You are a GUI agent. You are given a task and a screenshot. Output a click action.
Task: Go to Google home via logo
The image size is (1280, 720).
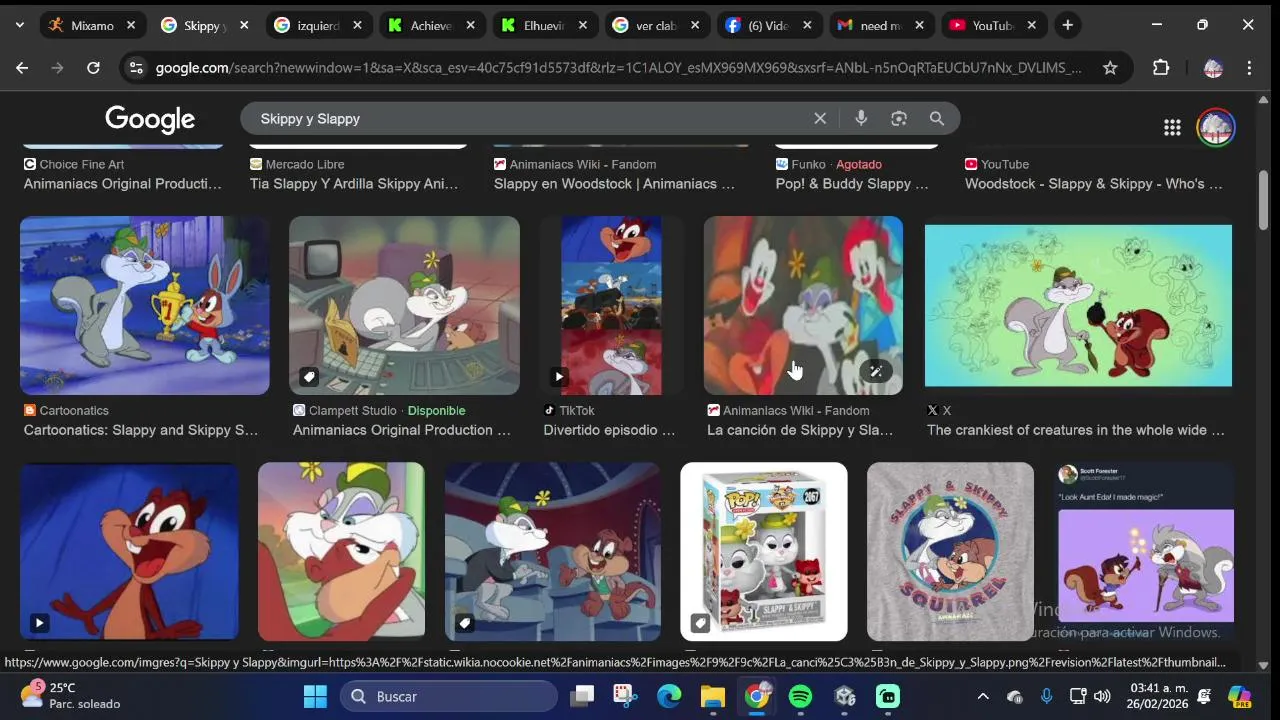point(150,119)
